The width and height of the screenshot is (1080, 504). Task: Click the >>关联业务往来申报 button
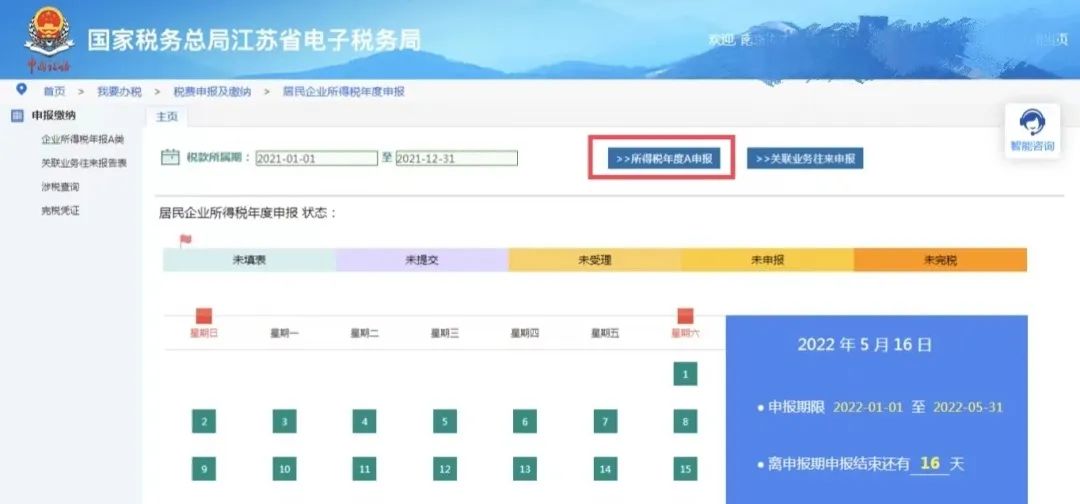805,158
